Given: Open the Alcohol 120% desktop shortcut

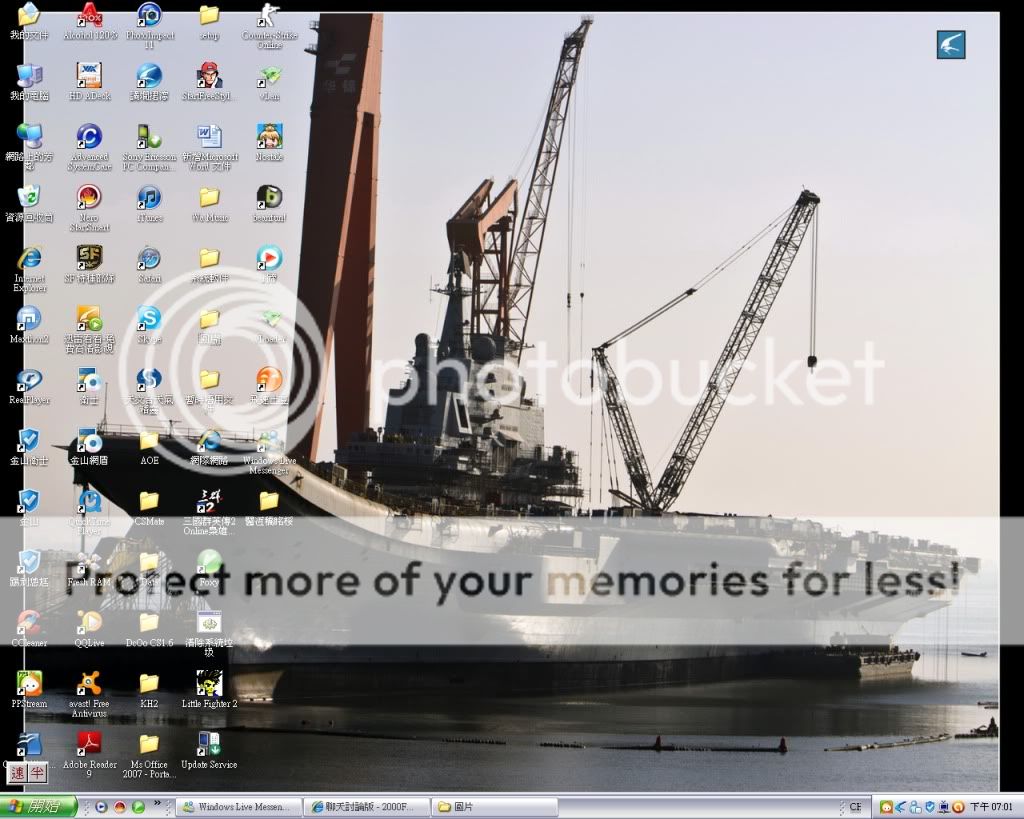Looking at the screenshot, I should tap(89, 17).
